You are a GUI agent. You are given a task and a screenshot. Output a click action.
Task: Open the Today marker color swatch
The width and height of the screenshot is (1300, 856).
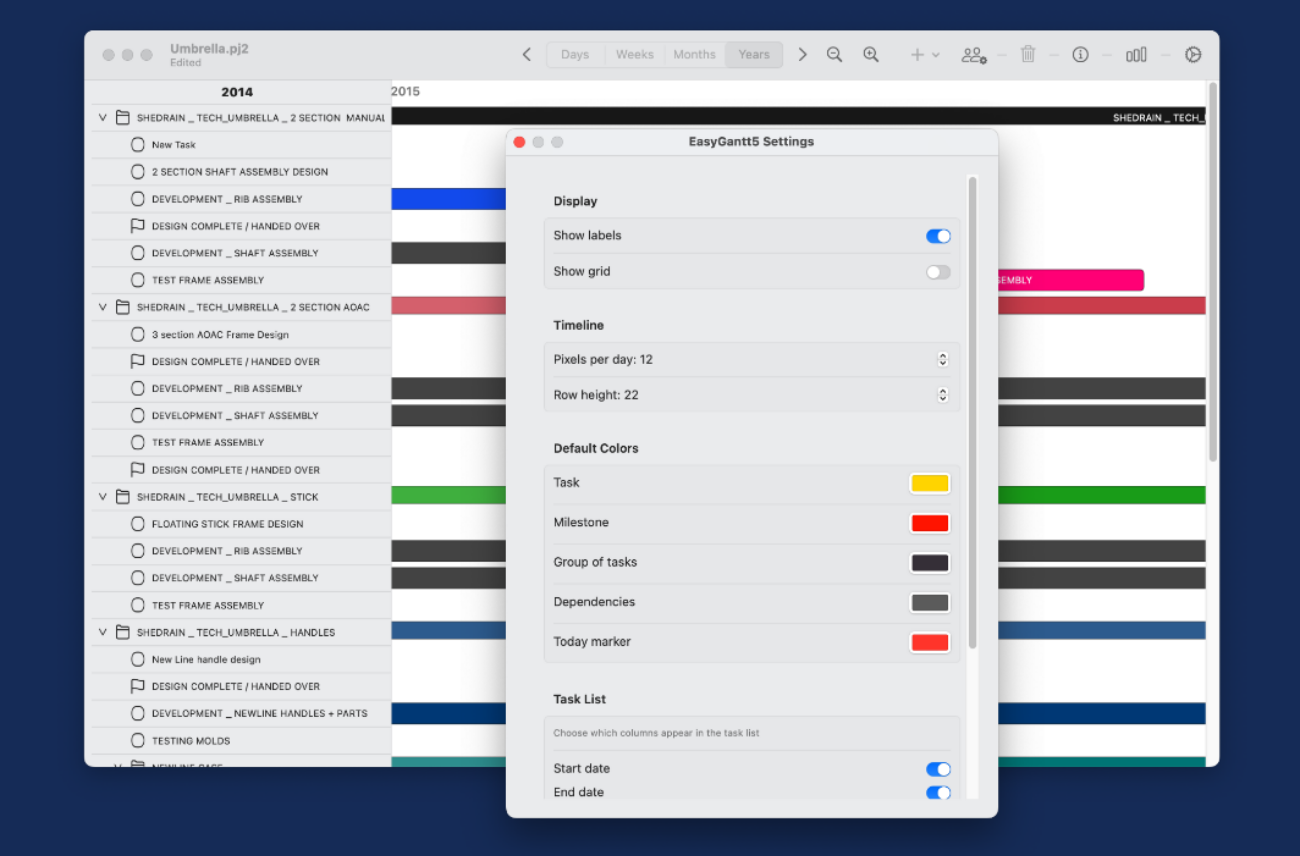[930, 643]
